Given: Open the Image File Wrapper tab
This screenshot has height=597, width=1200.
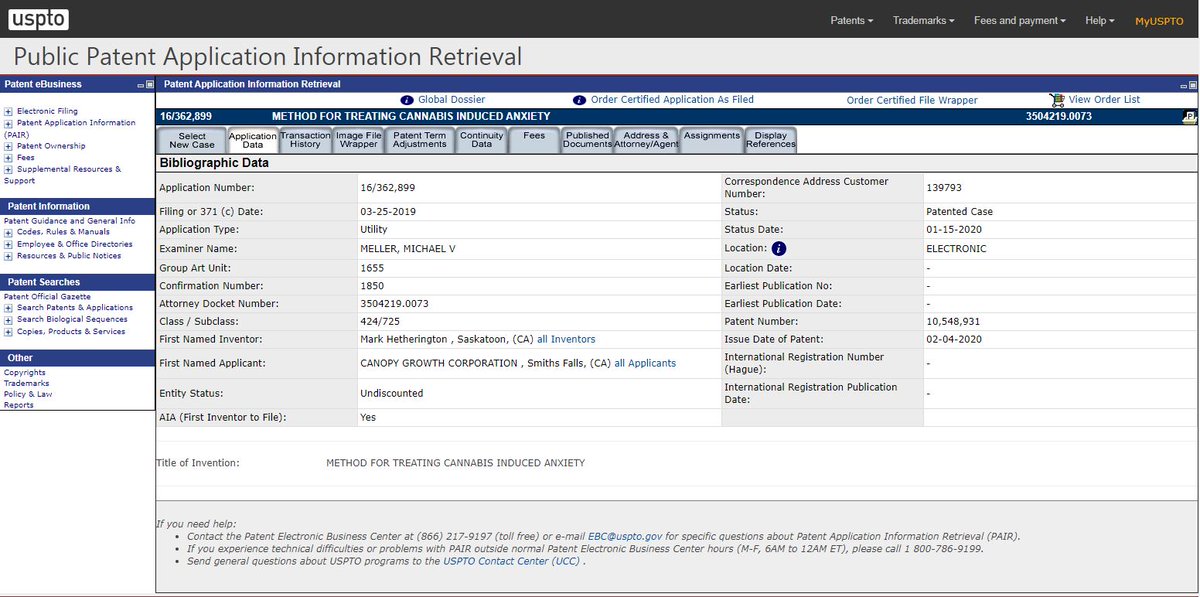Looking at the screenshot, I should [x=358, y=140].
